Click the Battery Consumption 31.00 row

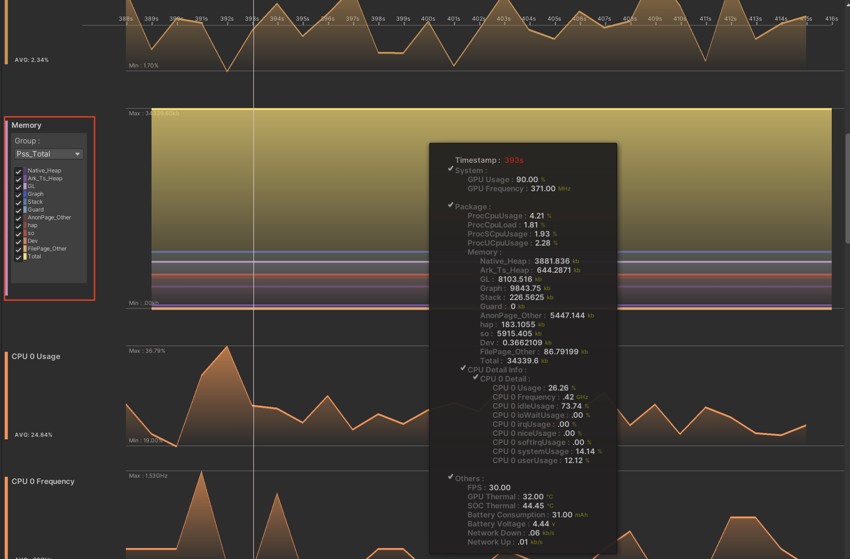pyautogui.click(x=527, y=515)
